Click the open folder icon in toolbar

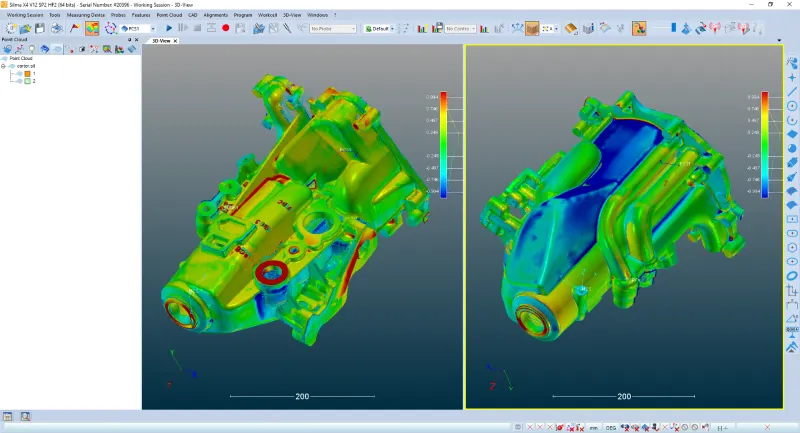click(x=26, y=28)
